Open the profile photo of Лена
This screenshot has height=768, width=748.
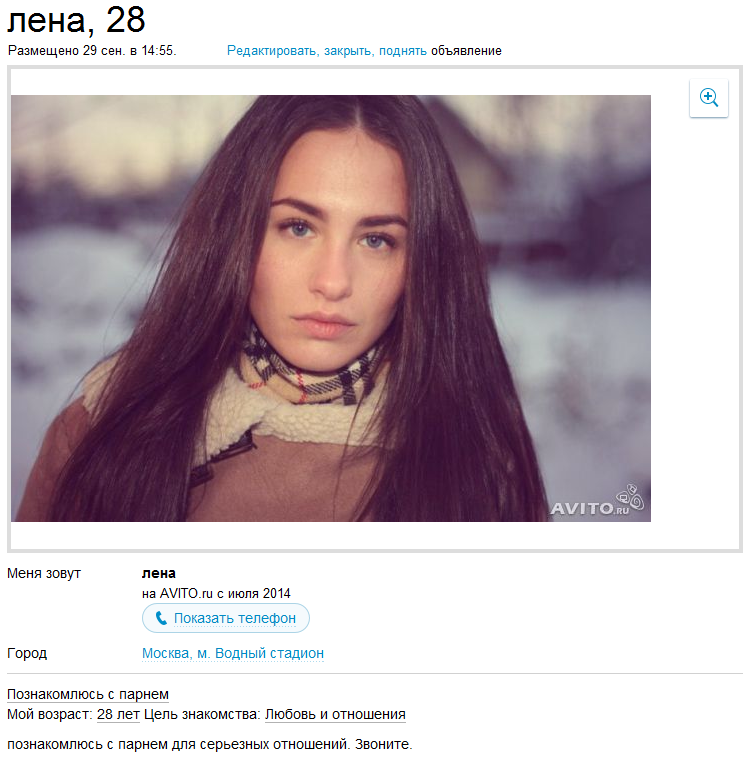(x=331, y=308)
